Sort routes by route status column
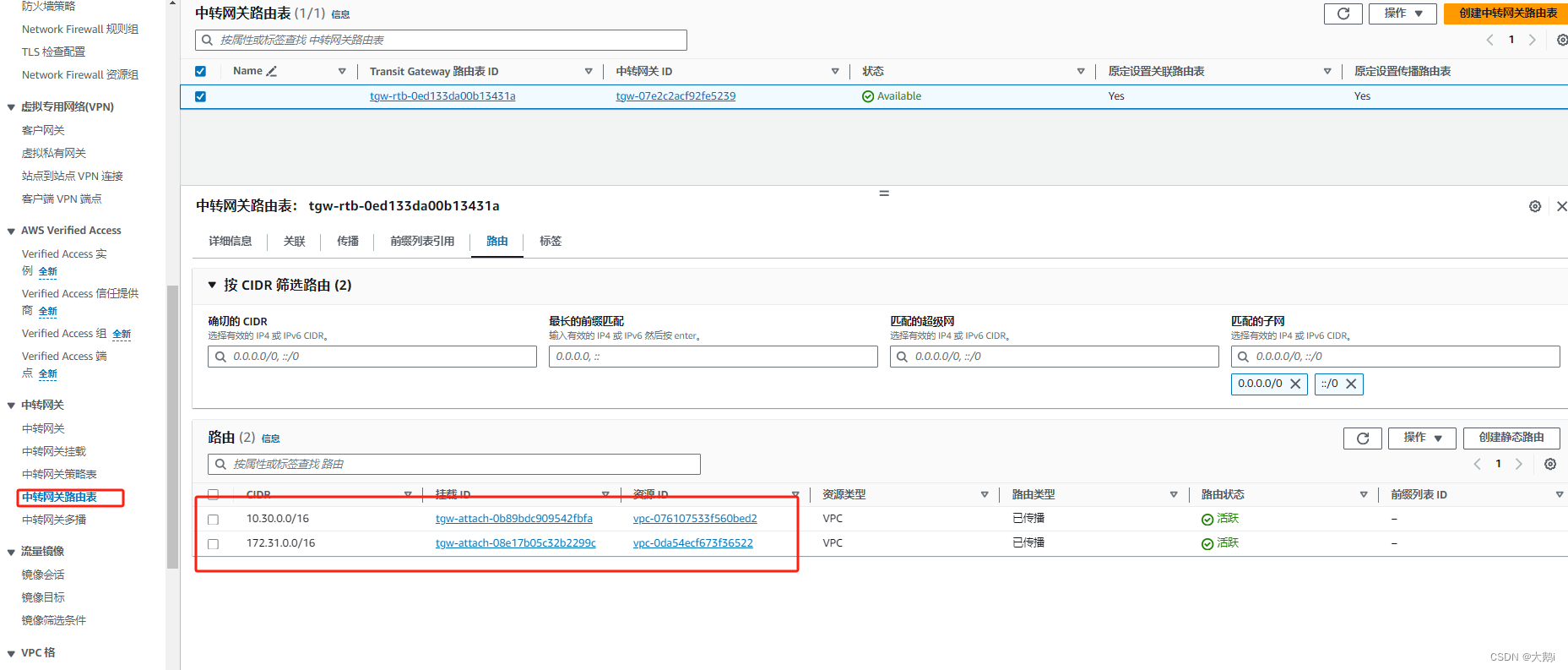 (x=1363, y=494)
